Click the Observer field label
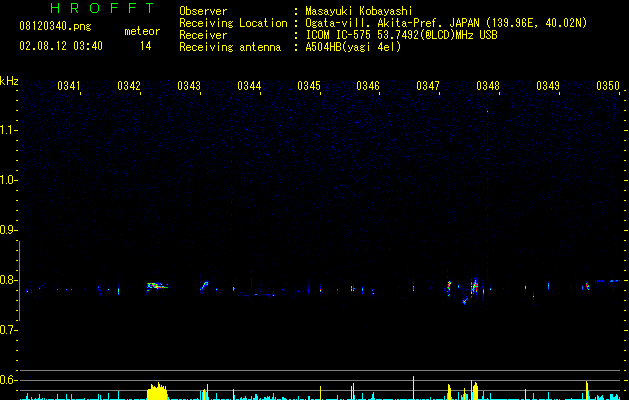This screenshot has width=629, height=400. pyautogui.click(x=203, y=11)
